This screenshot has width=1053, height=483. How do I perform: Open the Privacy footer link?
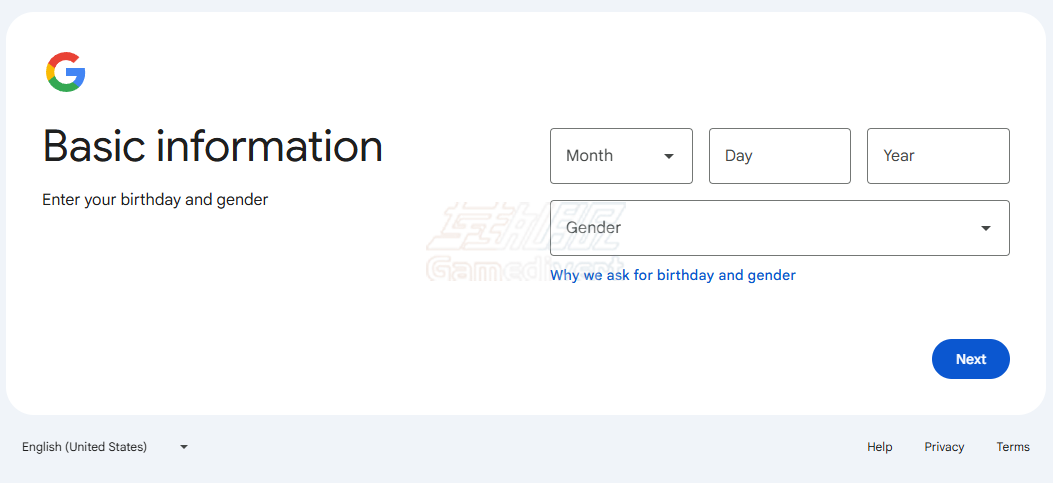coord(944,447)
